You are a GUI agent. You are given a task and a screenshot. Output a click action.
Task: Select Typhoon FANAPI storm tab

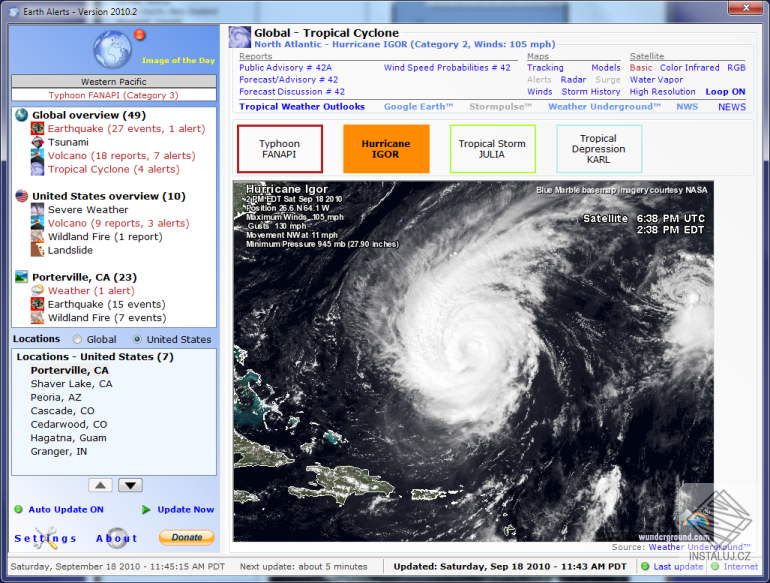click(x=279, y=149)
